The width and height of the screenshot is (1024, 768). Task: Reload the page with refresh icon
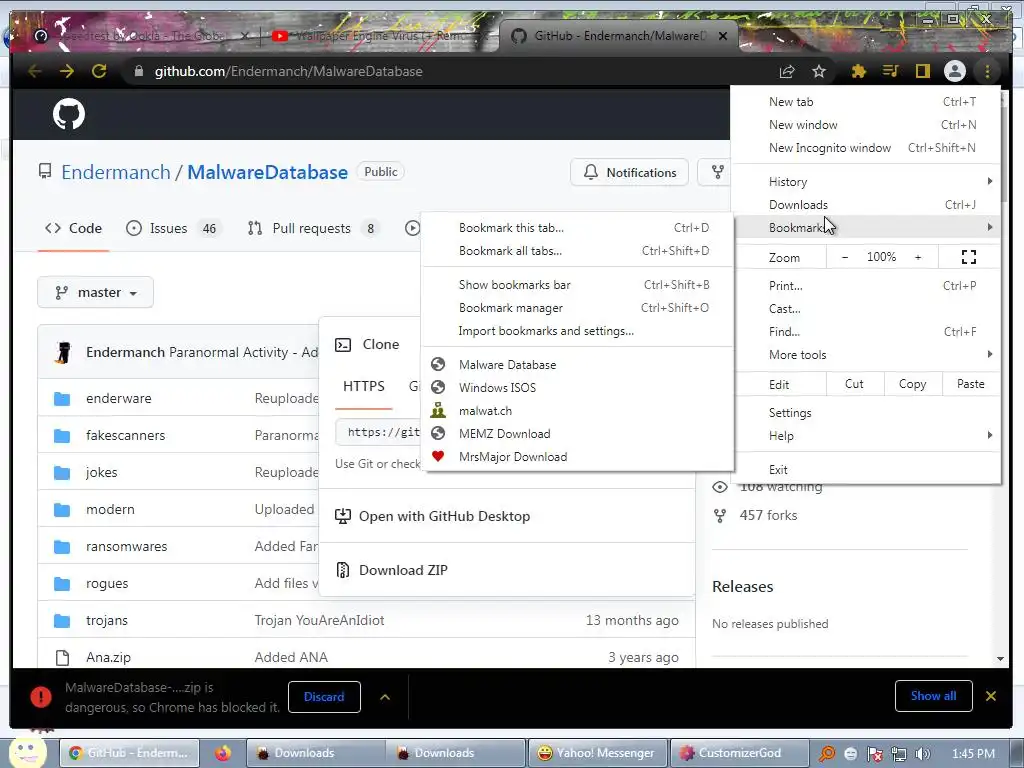(x=99, y=71)
